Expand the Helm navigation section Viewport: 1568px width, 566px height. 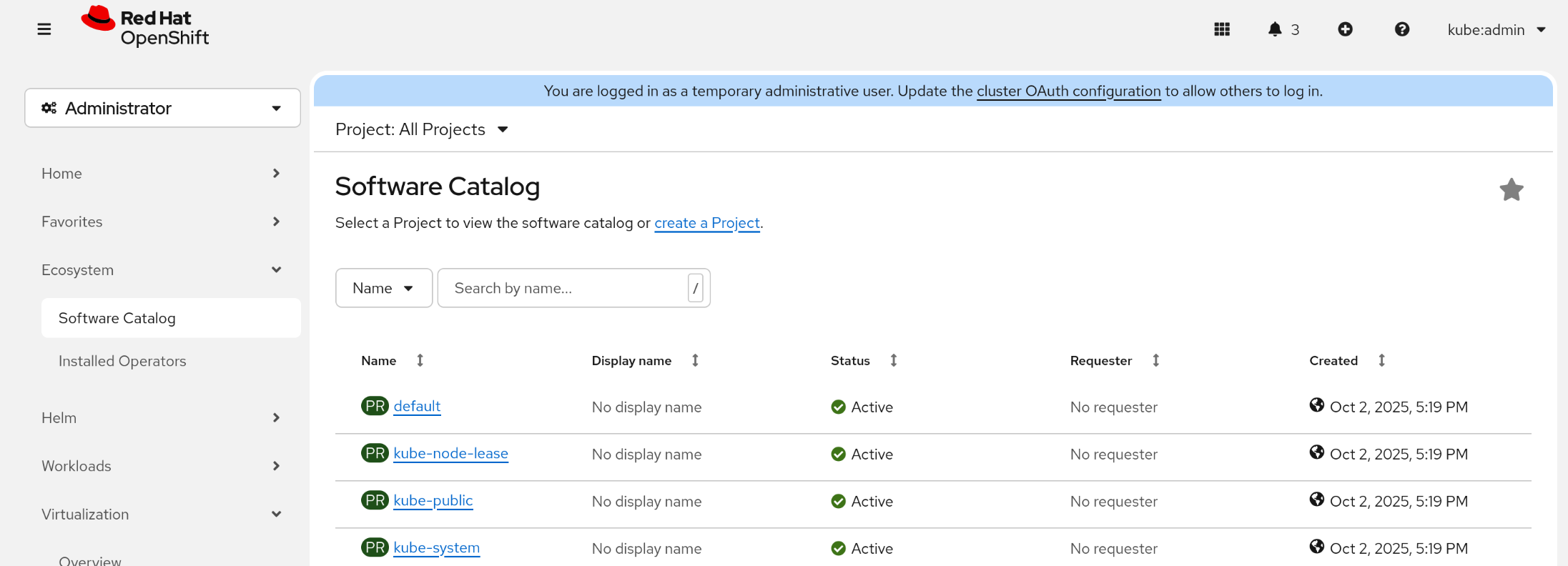tap(161, 418)
